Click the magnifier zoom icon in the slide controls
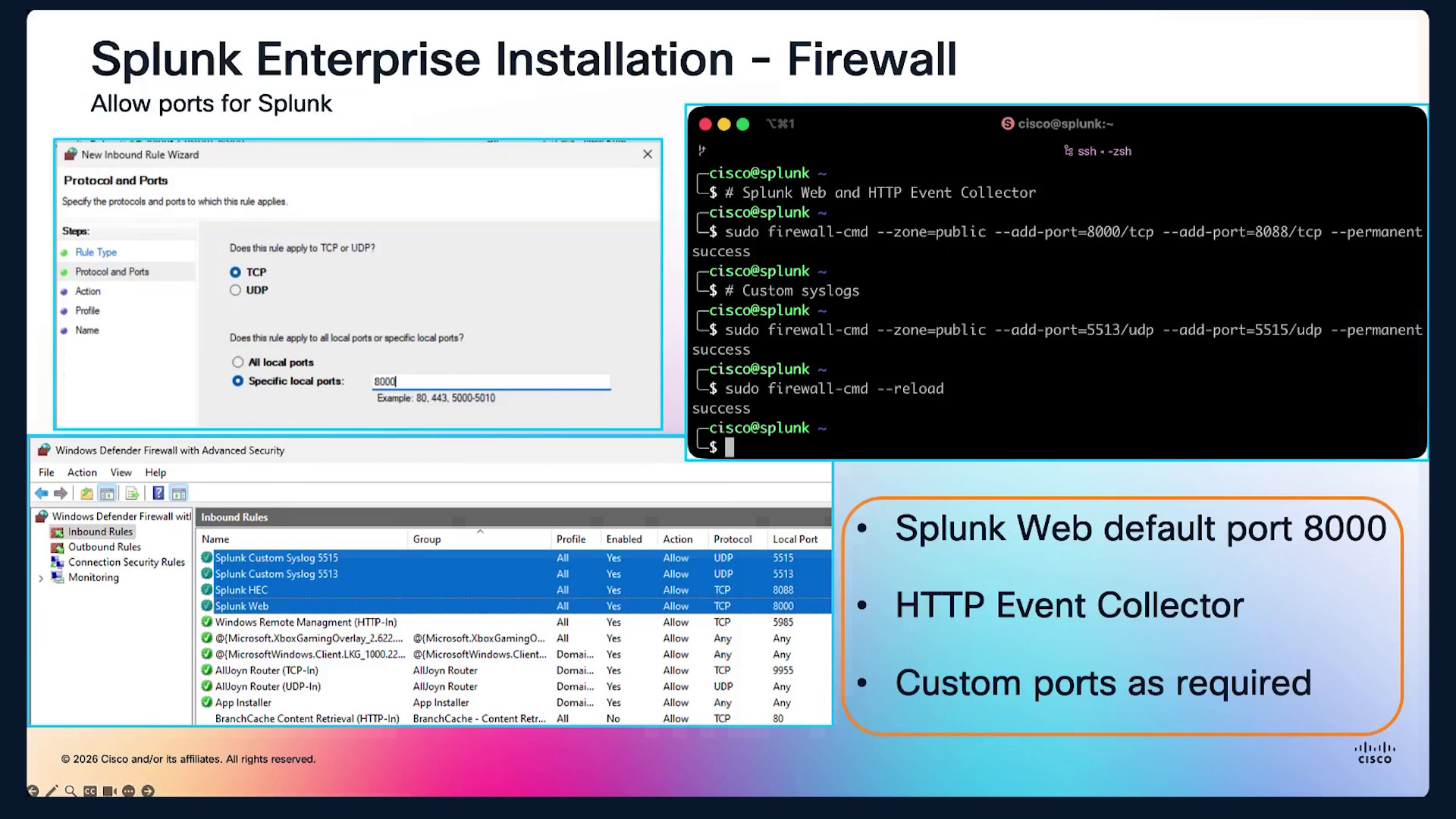 coord(71,791)
